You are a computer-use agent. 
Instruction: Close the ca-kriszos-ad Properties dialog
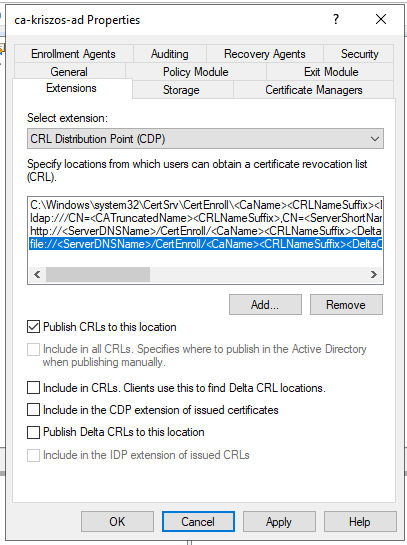click(381, 19)
